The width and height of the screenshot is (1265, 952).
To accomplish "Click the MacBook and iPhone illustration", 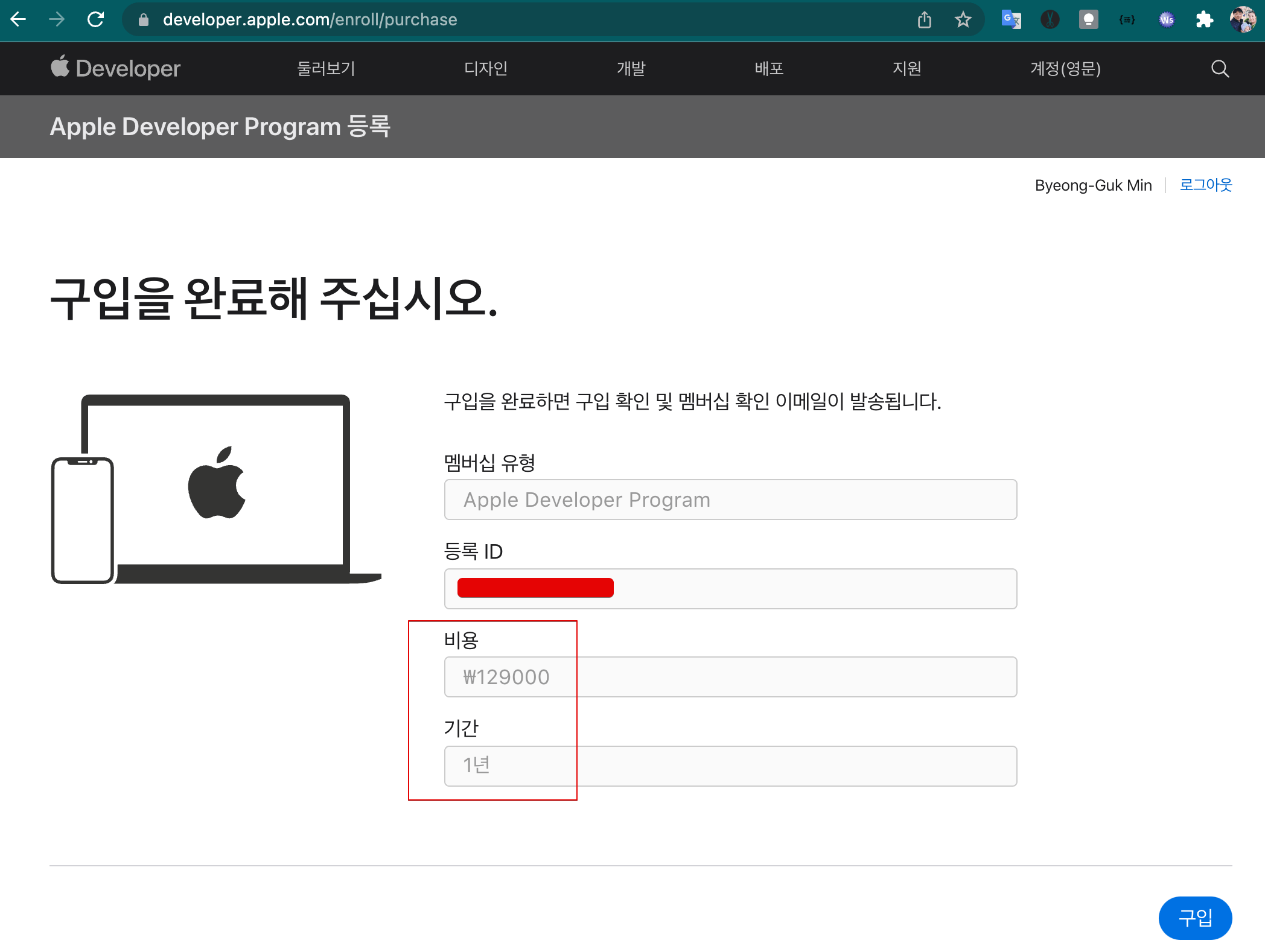I will (x=216, y=489).
